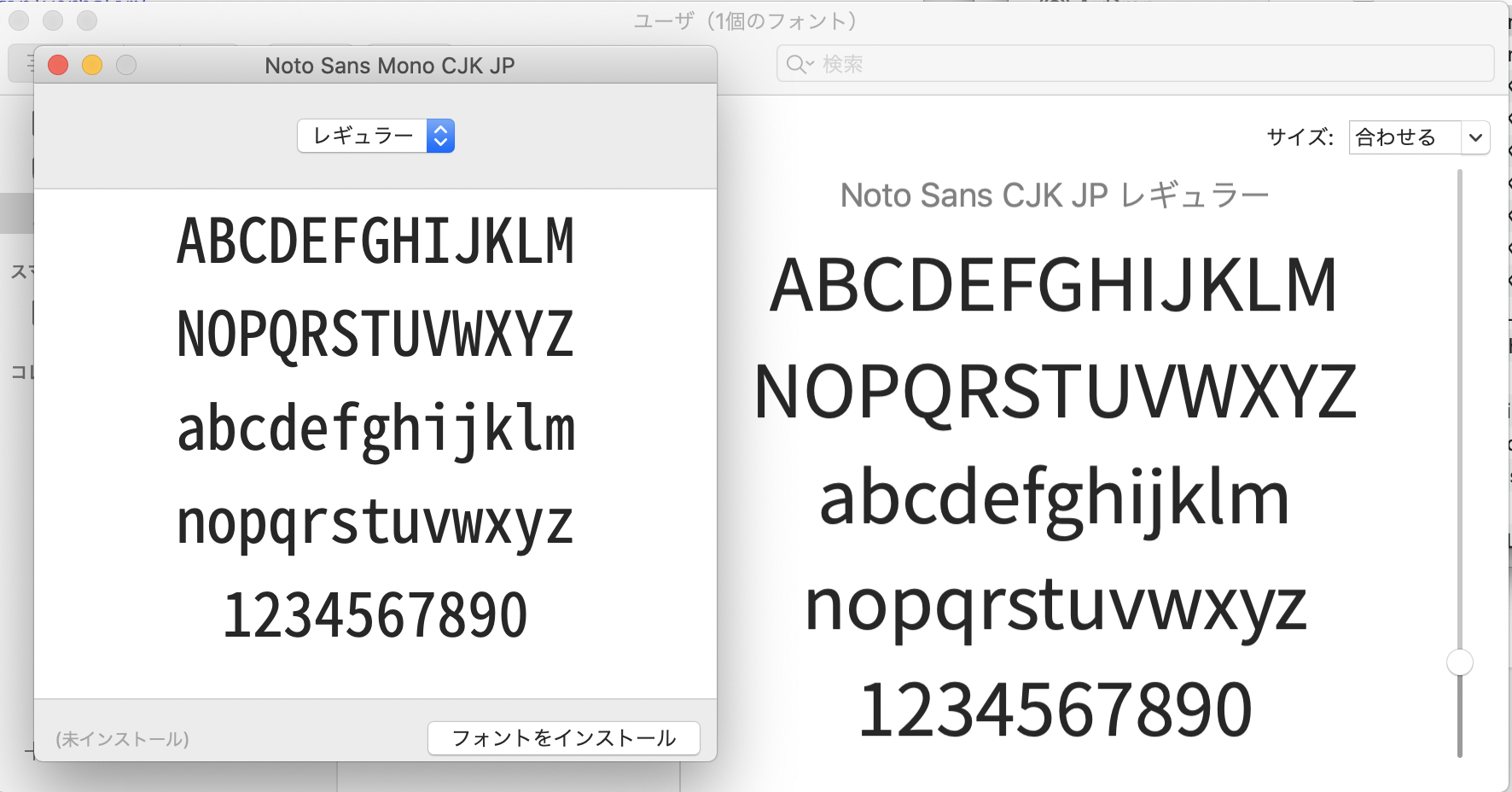This screenshot has height=792, width=1512.
Task: Click the size field showing 合わせる
Action: tap(1405, 137)
